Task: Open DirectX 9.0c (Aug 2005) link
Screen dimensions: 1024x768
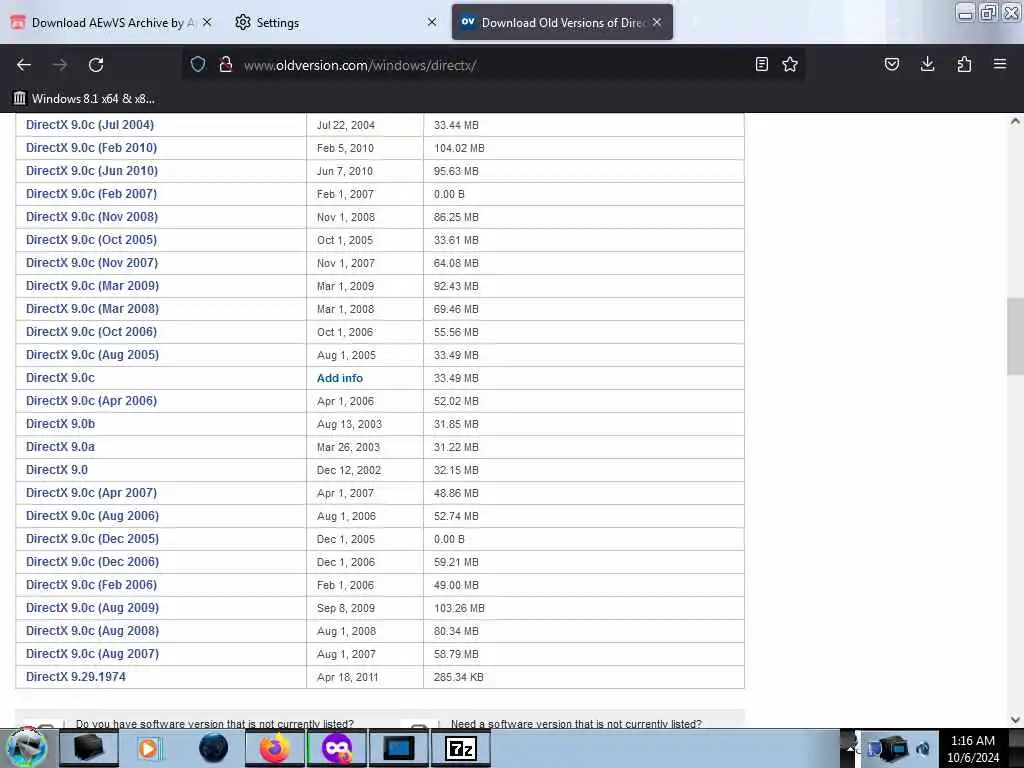Action: [x=93, y=355]
